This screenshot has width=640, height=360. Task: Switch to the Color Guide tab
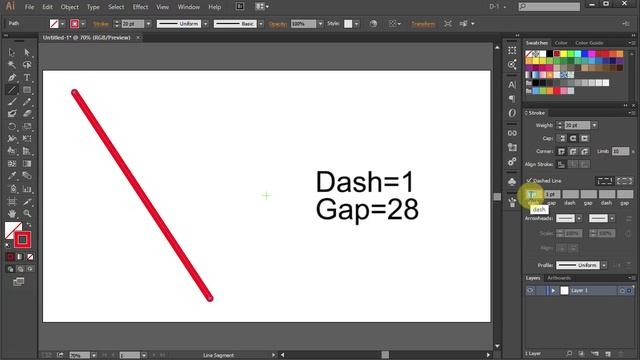tap(589, 43)
